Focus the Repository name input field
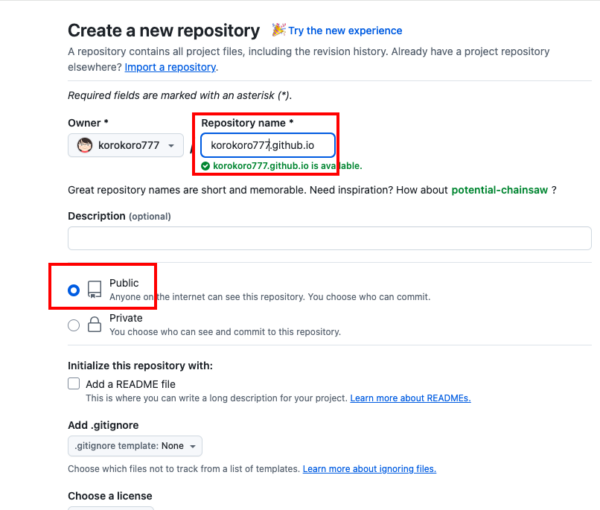This screenshot has width=600, height=510. point(267,145)
